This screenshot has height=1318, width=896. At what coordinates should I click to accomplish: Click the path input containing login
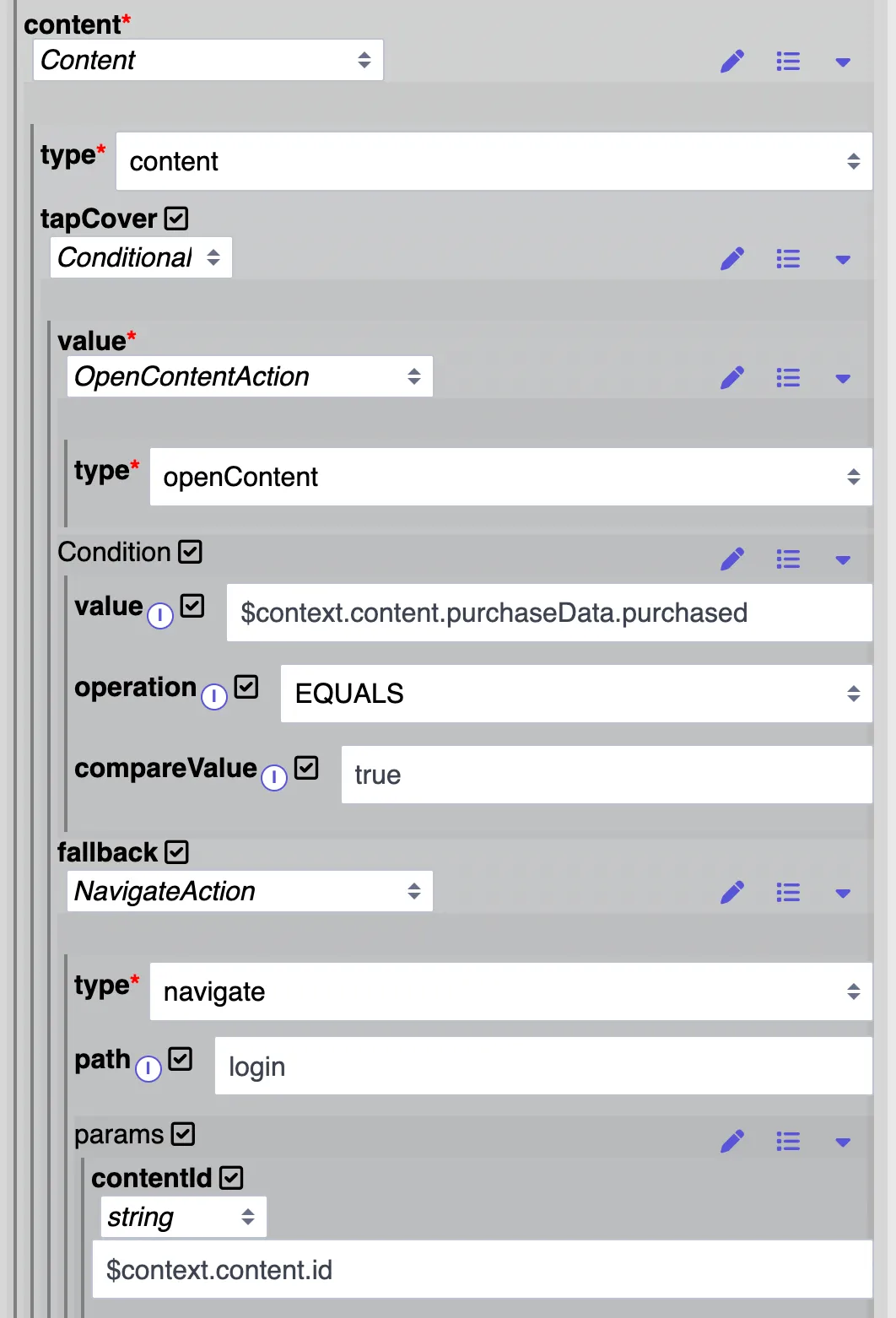point(543,1067)
